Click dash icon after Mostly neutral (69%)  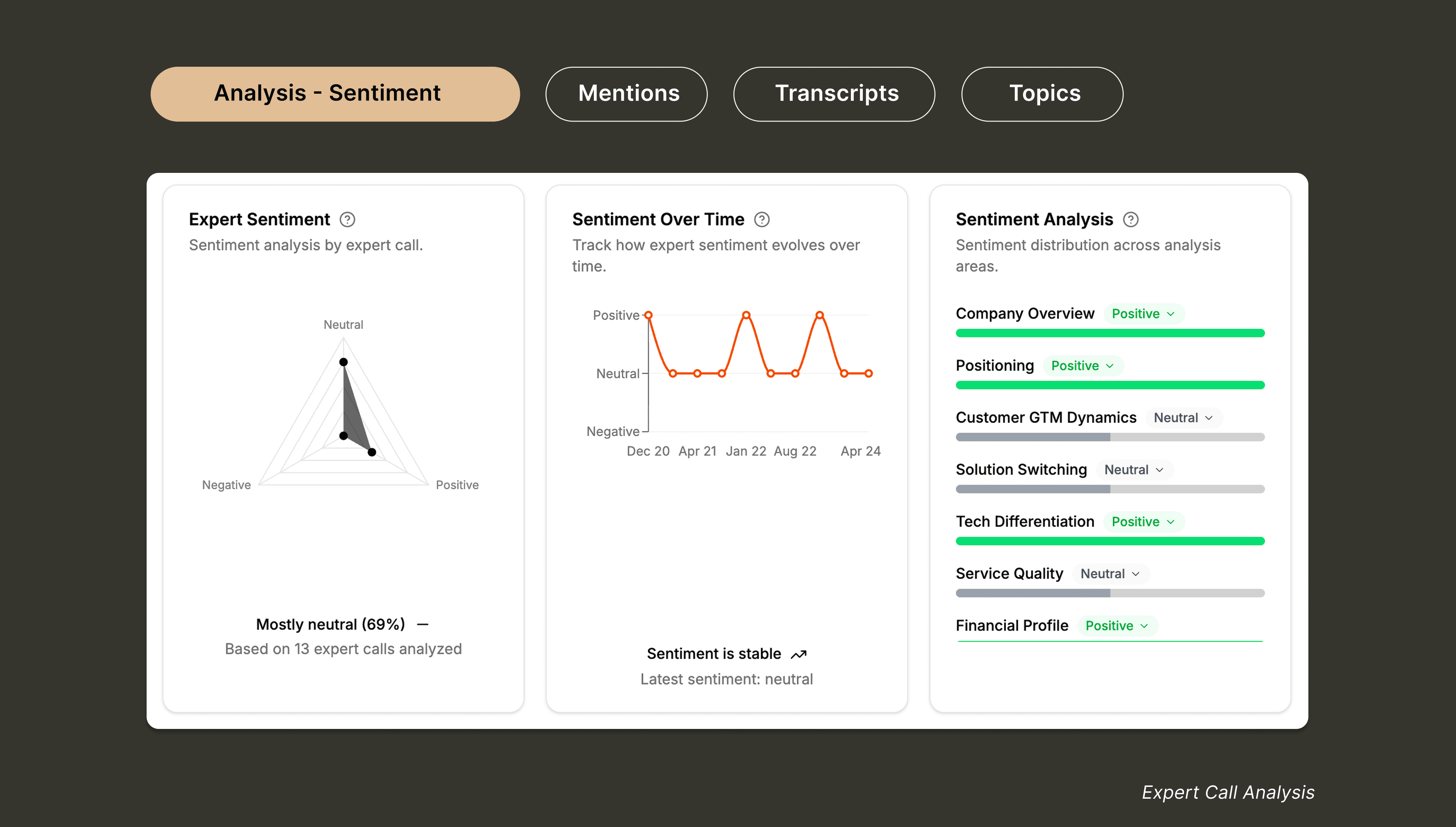tap(423, 625)
